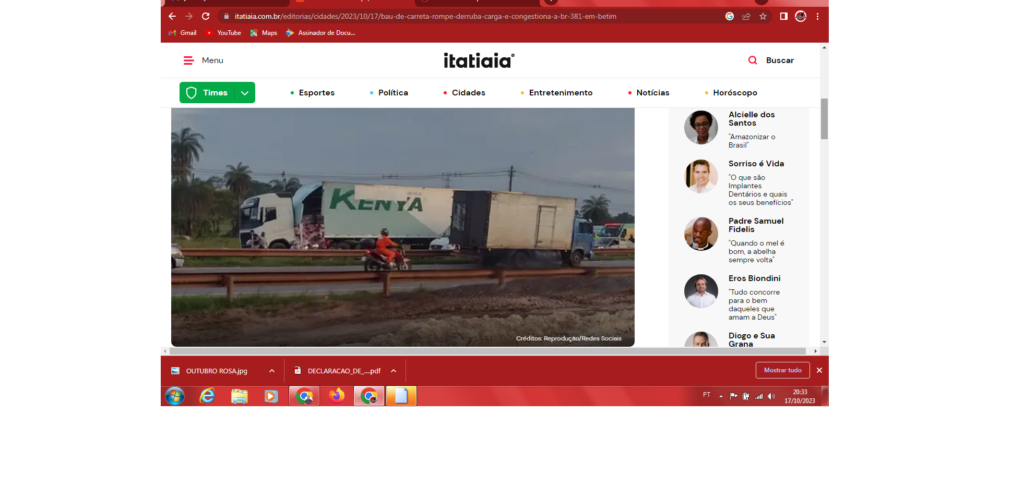
Task: Click Alcielle dos Santos avatar
Action: pos(701,127)
